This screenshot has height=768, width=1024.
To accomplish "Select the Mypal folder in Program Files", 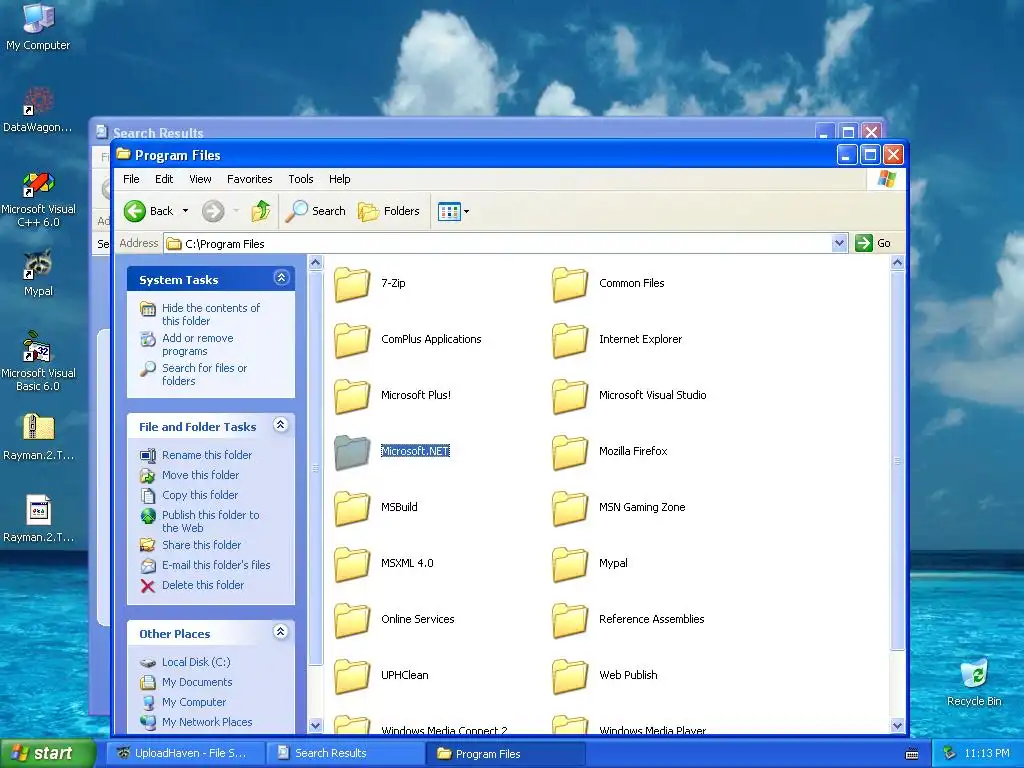I will 570,564.
